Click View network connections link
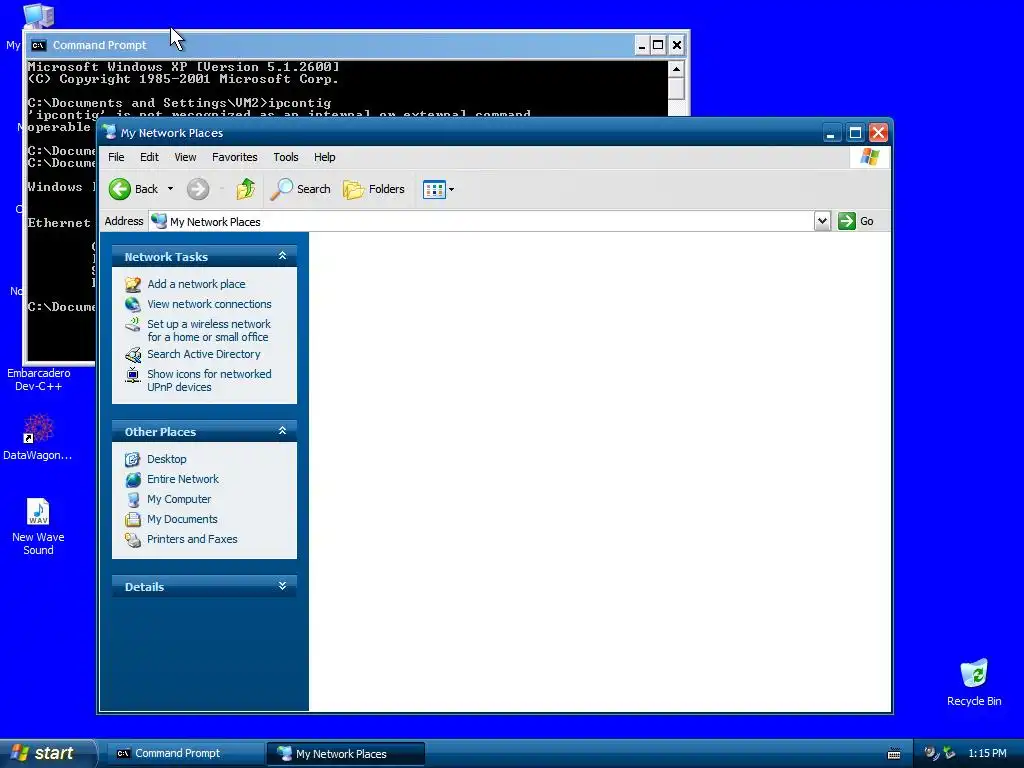The height and width of the screenshot is (768, 1024). pyautogui.click(x=209, y=304)
